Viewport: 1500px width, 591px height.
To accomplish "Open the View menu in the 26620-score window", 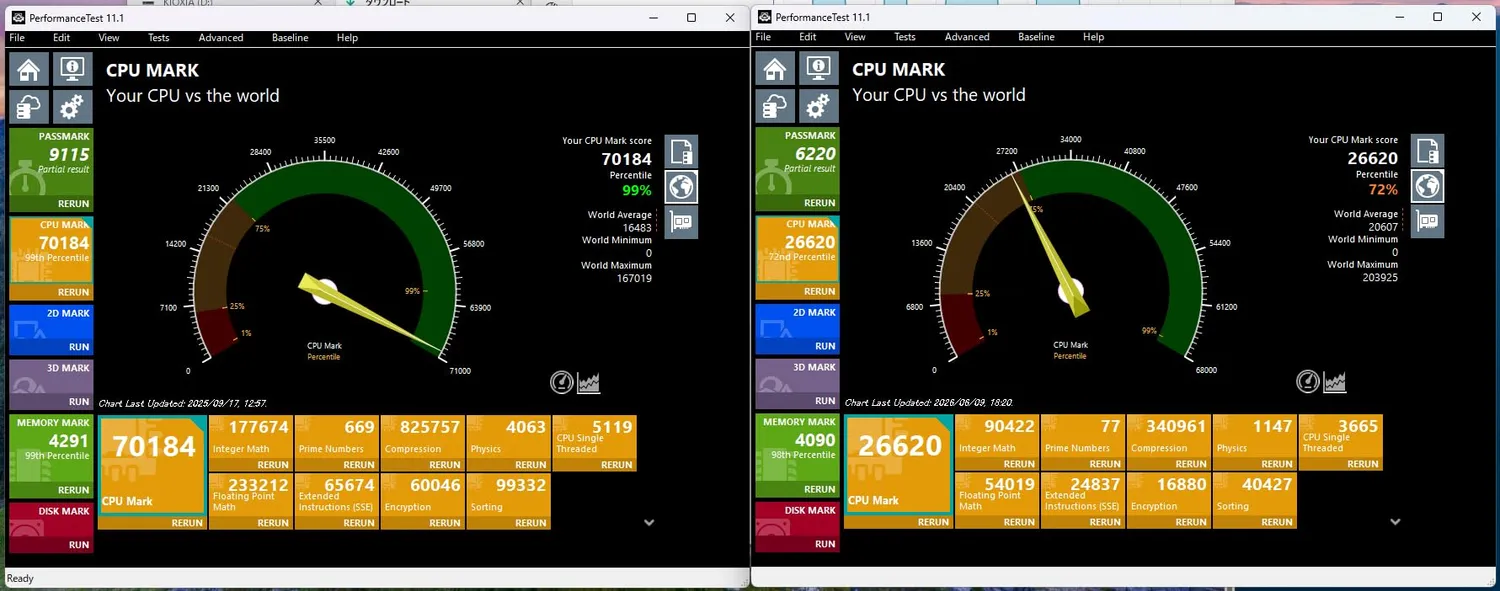I will pyautogui.click(x=855, y=37).
